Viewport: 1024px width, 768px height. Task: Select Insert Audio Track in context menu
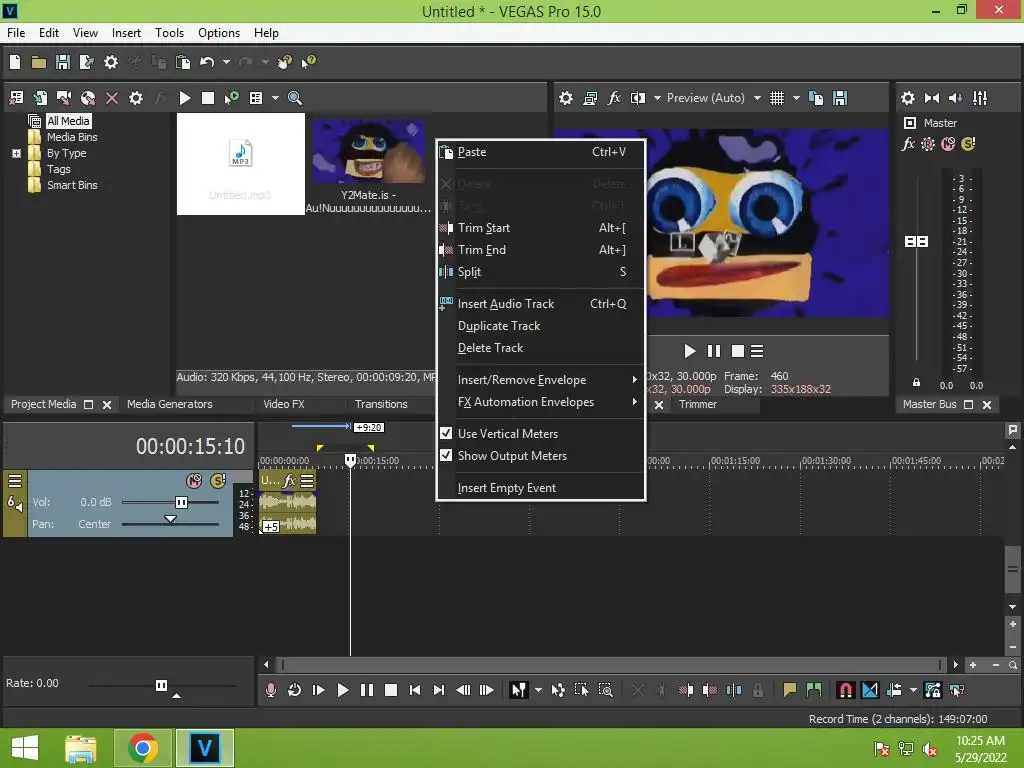pos(541,304)
